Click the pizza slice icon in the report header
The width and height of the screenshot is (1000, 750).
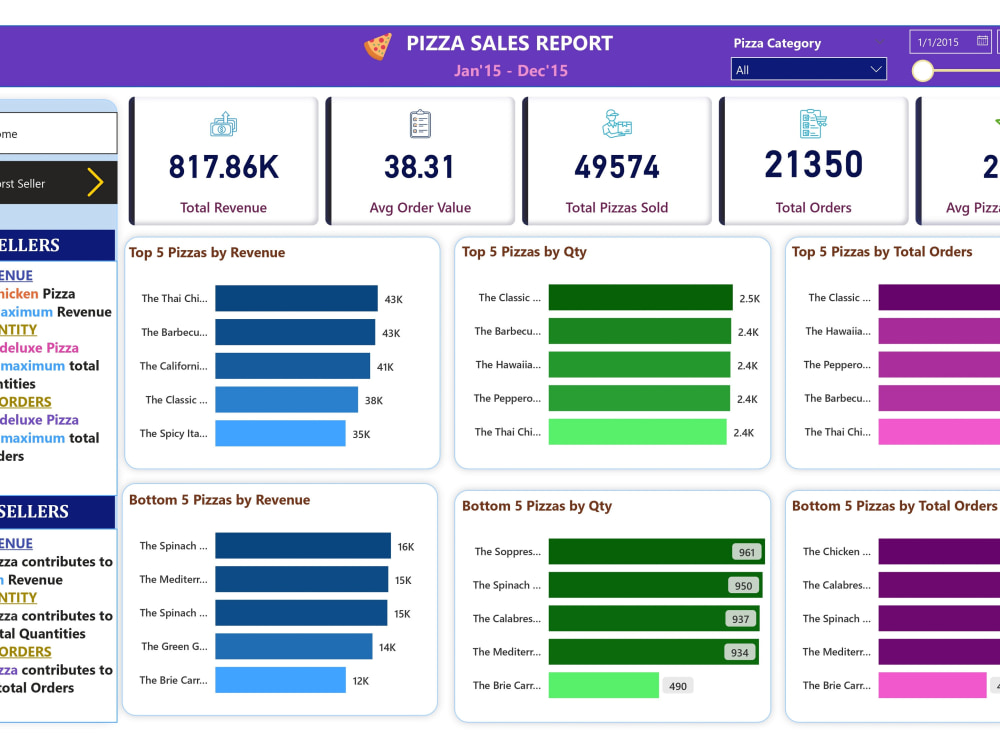click(x=377, y=44)
